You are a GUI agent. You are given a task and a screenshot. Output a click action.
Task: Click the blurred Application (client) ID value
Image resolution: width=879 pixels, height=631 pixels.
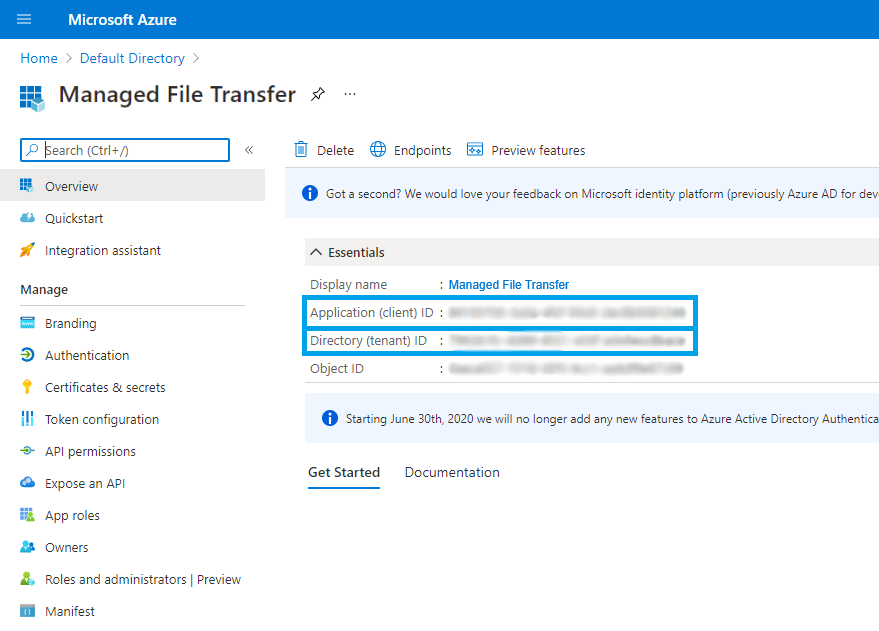[567, 313]
